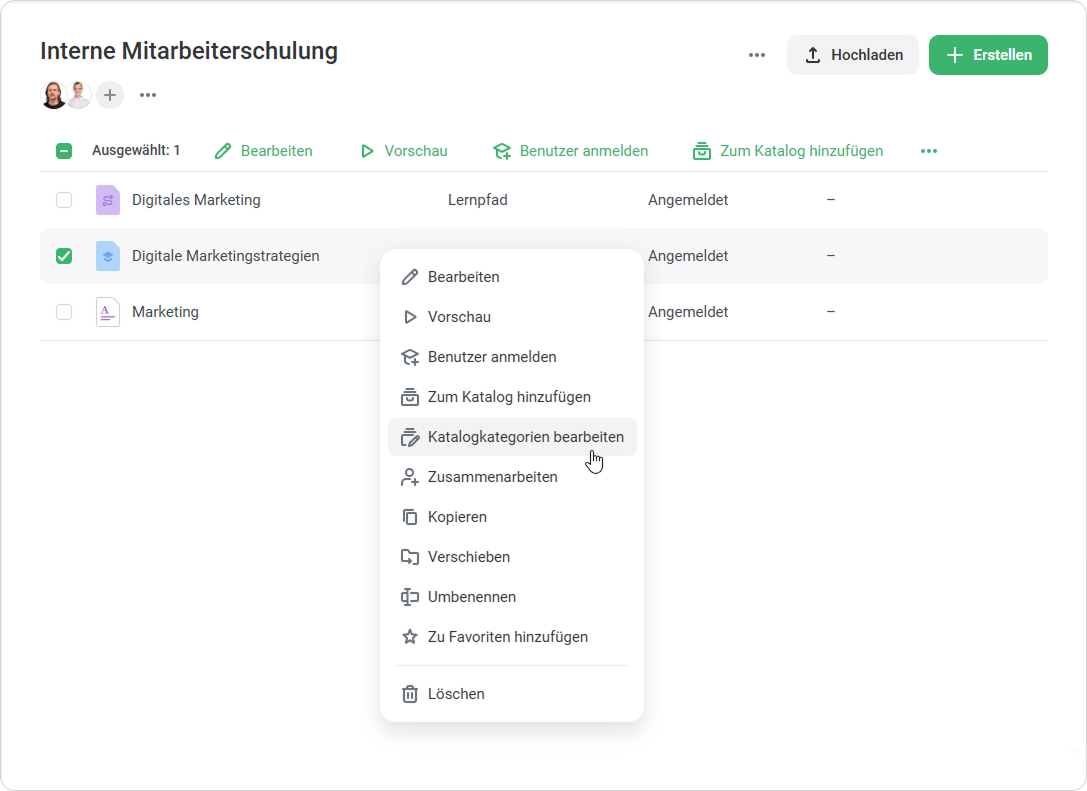Click the play icon for toolbar Vorschau

(x=367, y=151)
